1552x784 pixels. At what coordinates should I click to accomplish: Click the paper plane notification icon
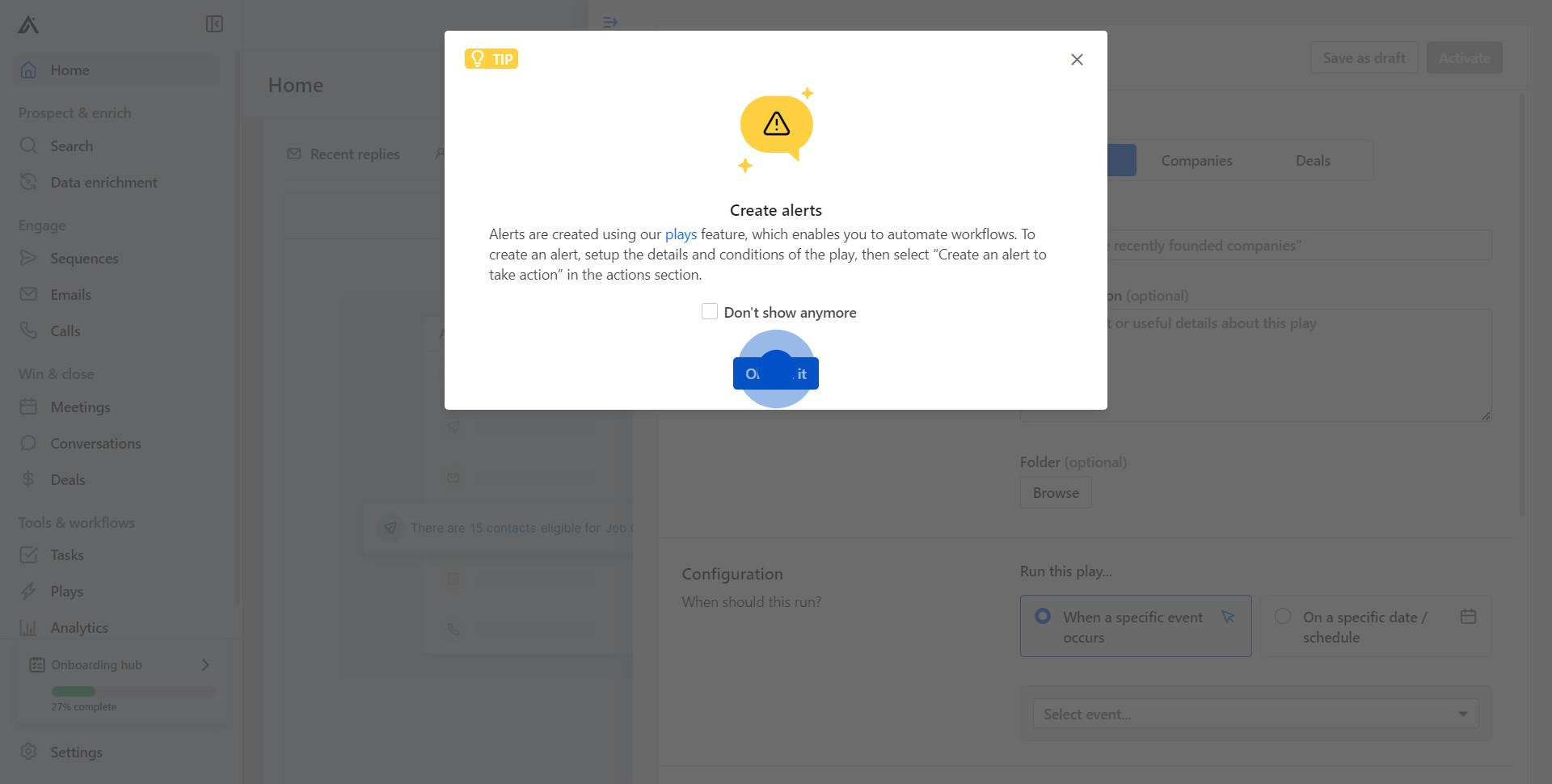(x=390, y=528)
